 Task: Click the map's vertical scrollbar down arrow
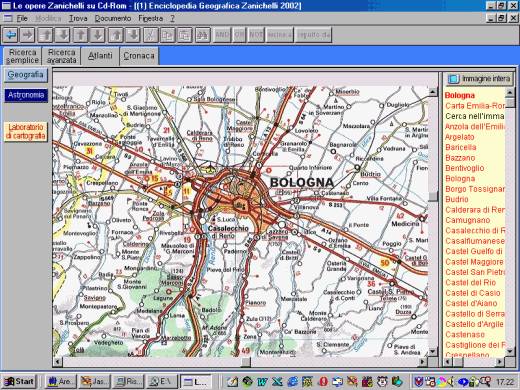pyautogui.click(x=433, y=351)
